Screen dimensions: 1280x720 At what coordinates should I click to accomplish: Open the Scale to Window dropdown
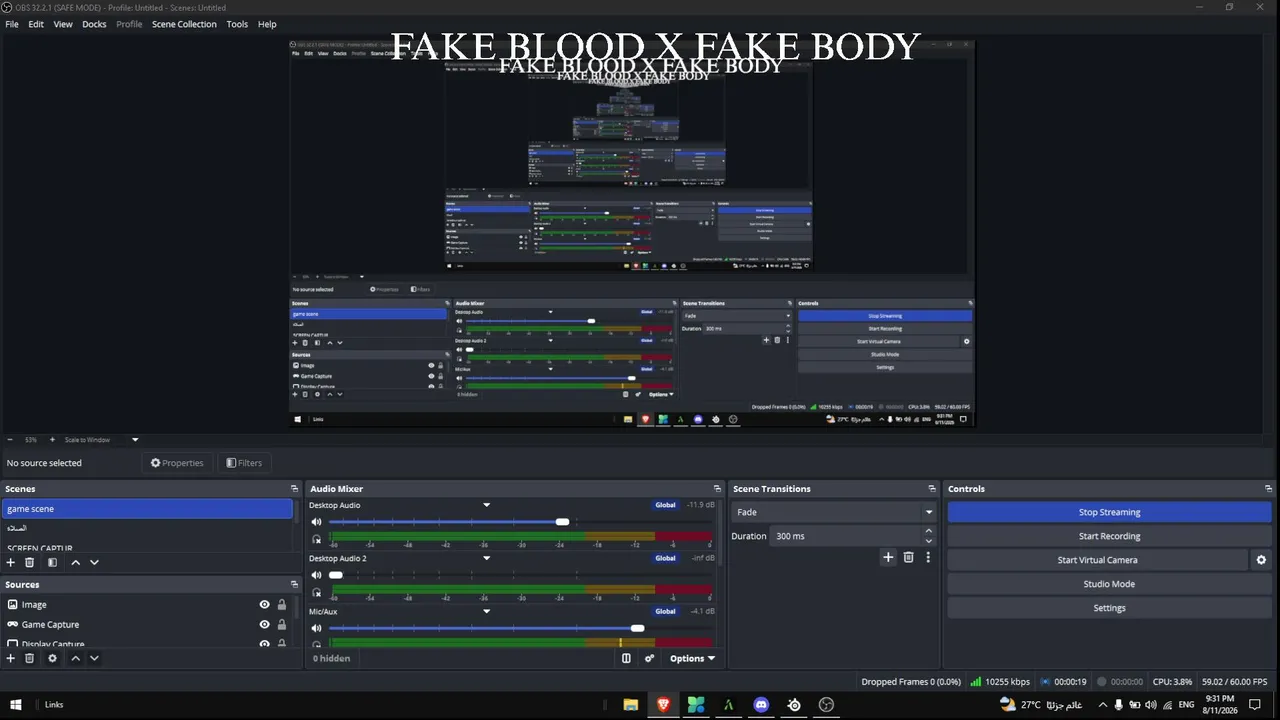tap(102, 440)
